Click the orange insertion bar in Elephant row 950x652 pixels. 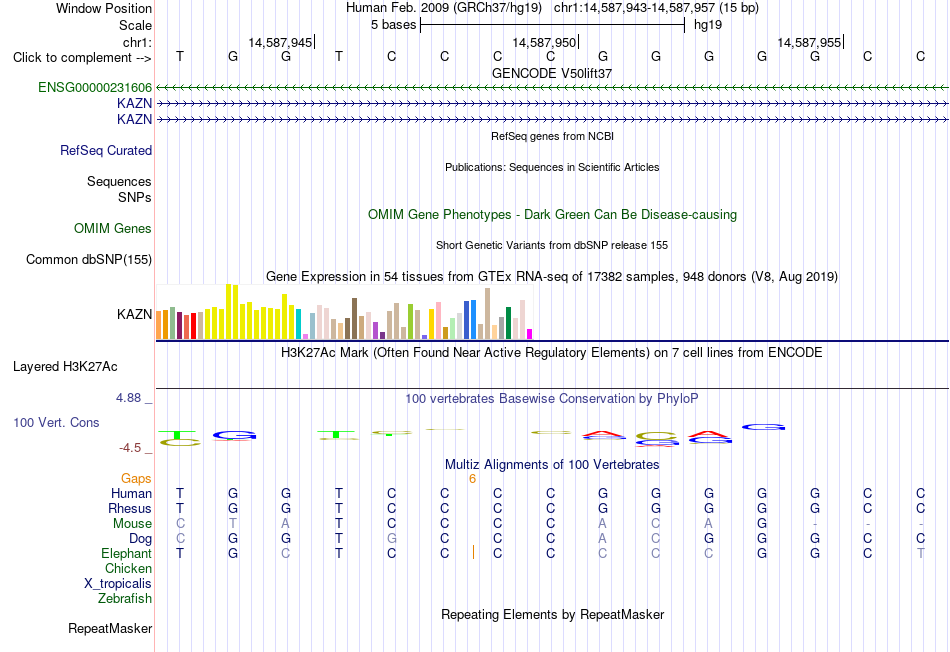(473, 552)
